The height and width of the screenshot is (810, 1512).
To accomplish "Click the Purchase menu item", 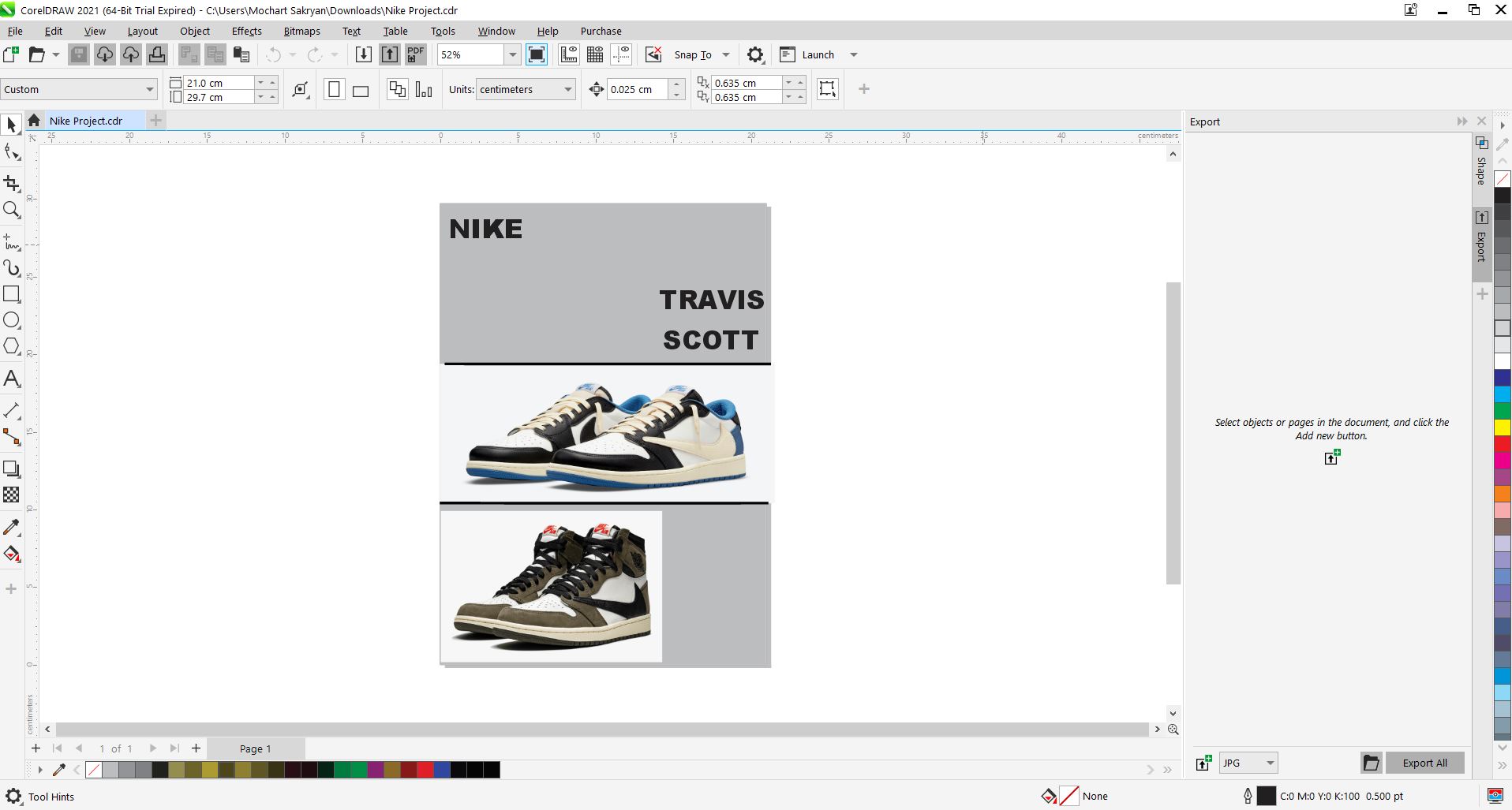I will coord(601,31).
